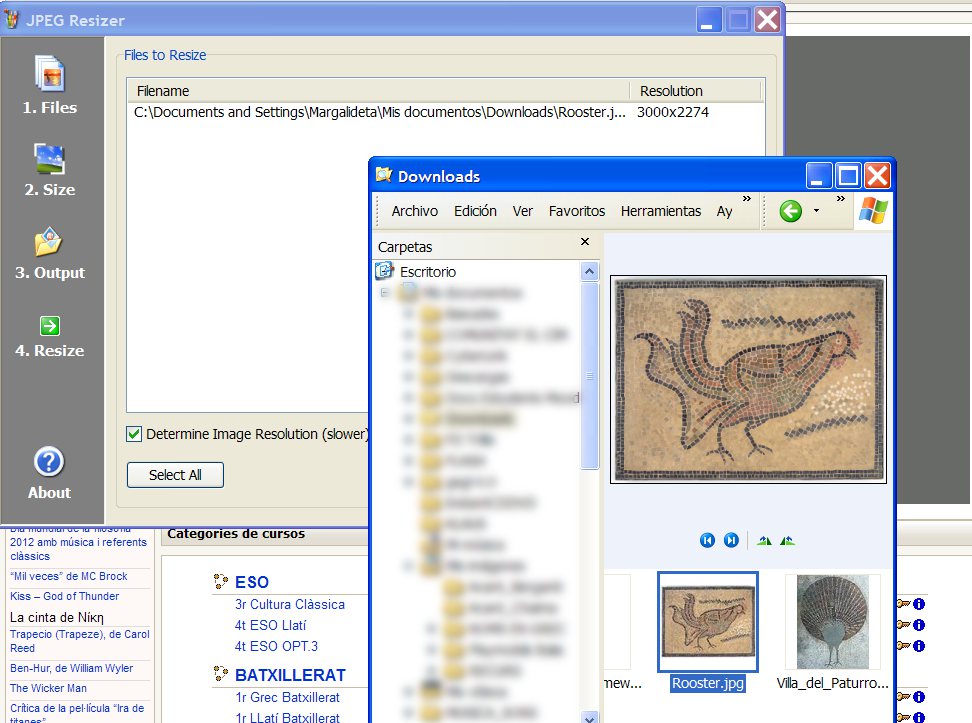Click the Resolution column header

point(696,91)
